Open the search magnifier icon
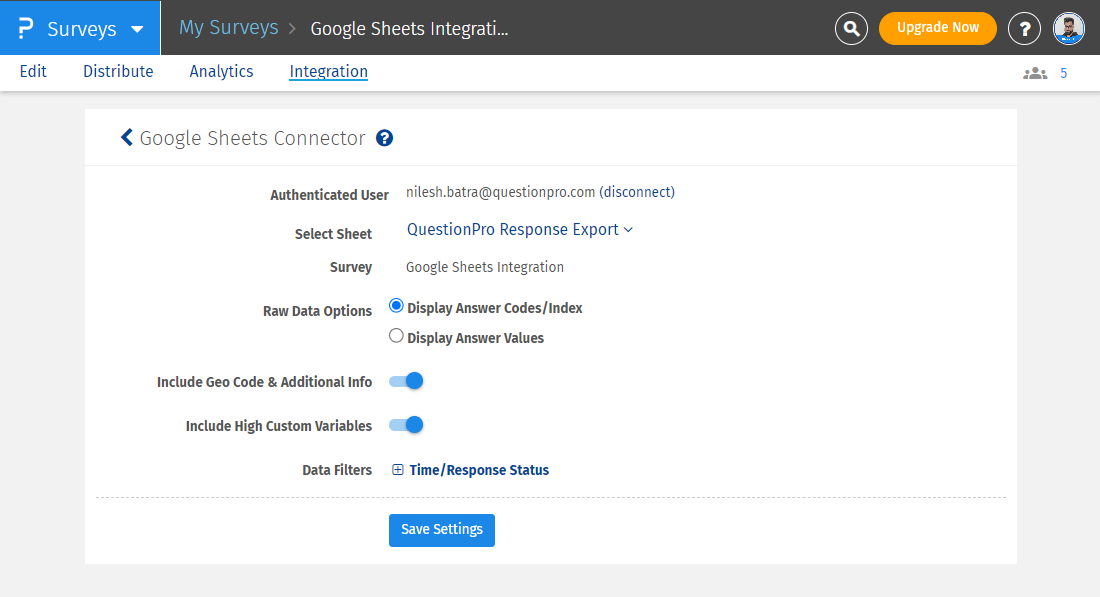Viewport: 1100px width, 597px height. (851, 29)
